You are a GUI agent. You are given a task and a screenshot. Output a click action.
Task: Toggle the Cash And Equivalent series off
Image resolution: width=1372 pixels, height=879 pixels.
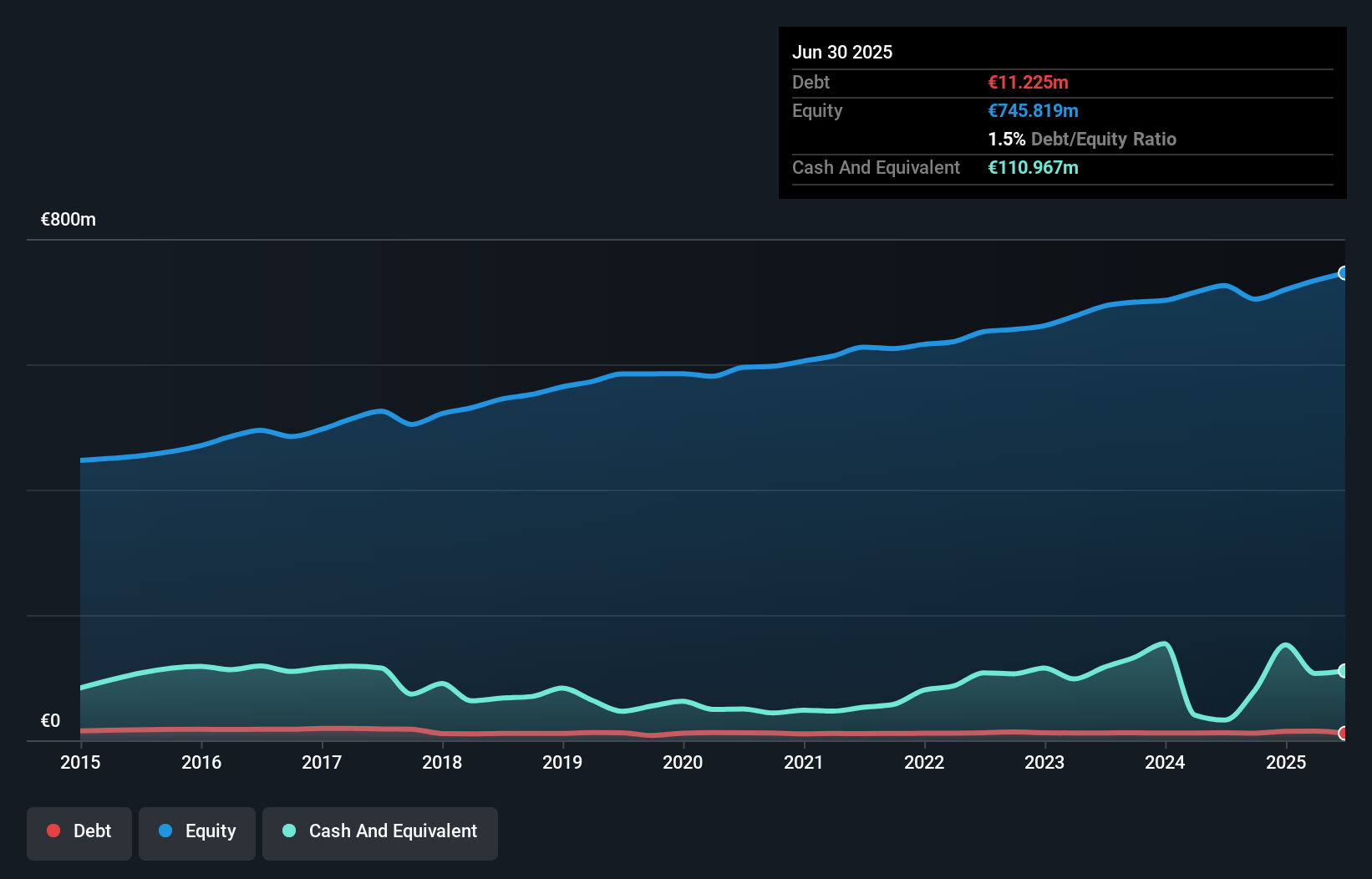point(380,833)
